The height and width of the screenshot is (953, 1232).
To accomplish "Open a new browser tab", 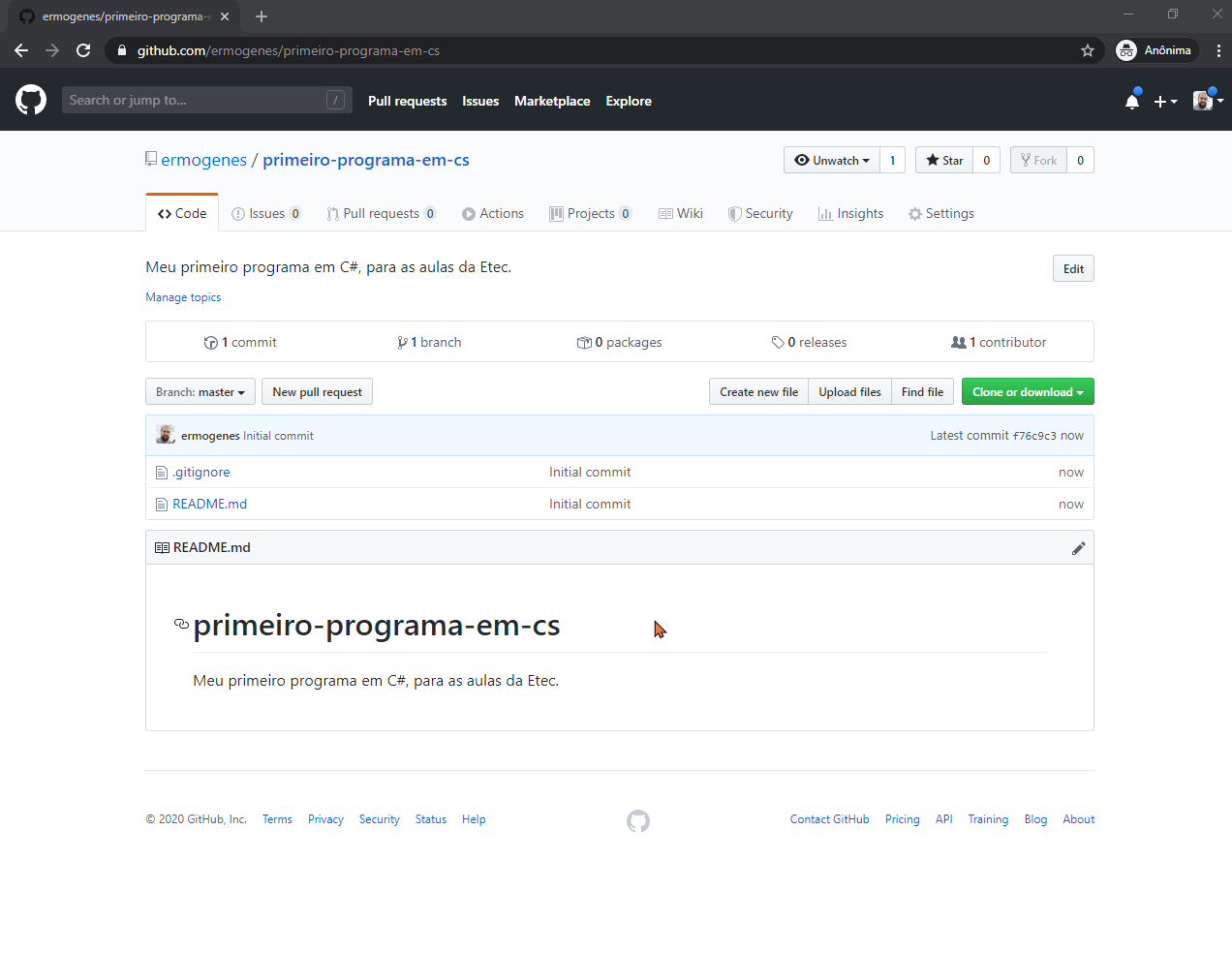I will pos(262,16).
